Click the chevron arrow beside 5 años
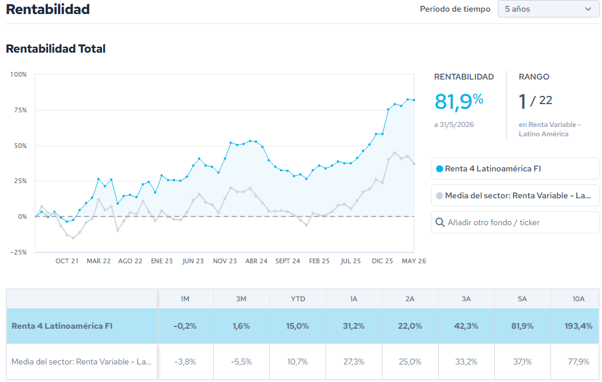Screen dimensions: 602x382 tap(588, 9)
